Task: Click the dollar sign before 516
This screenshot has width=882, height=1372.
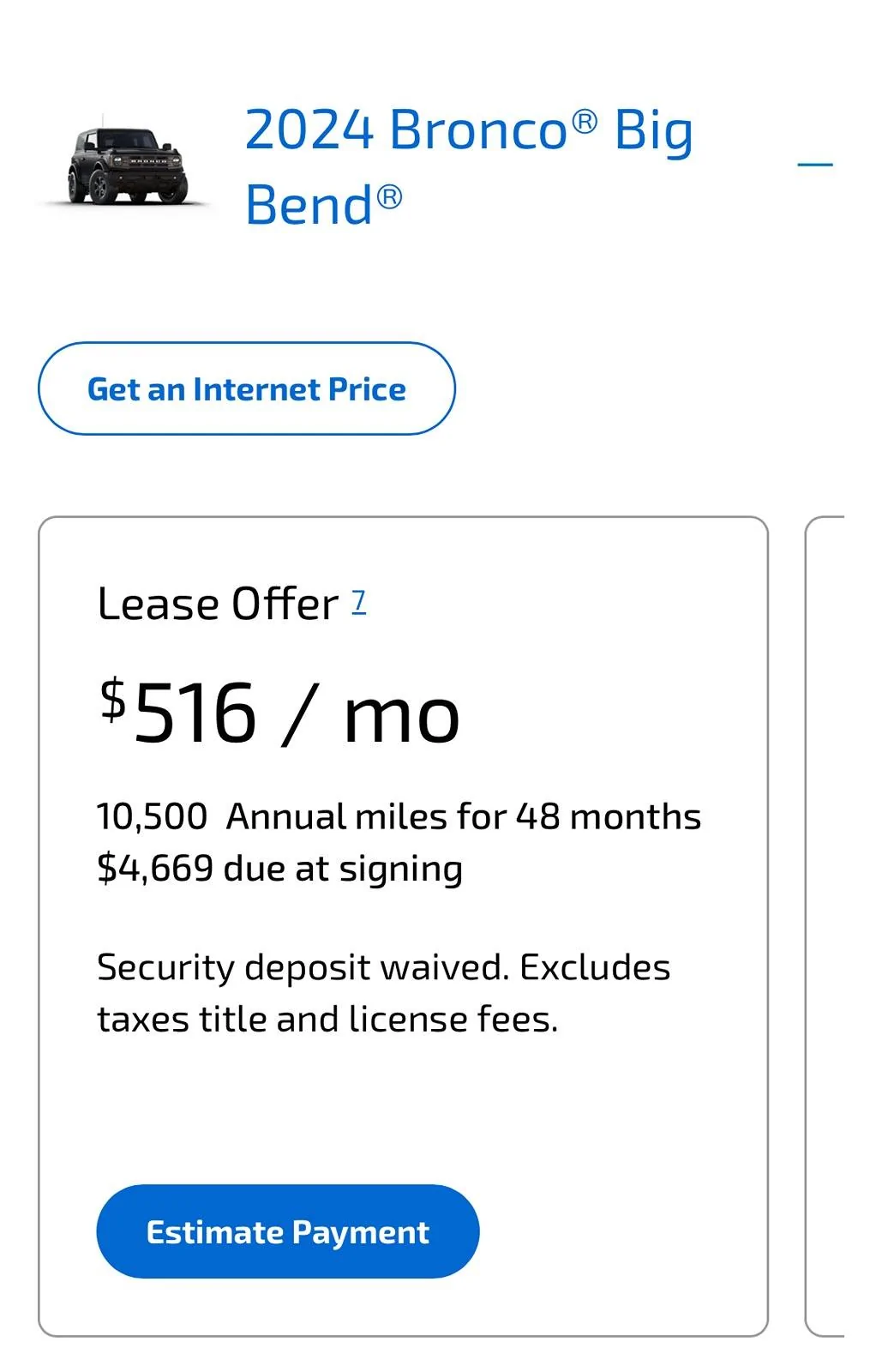Action: (113, 699)
